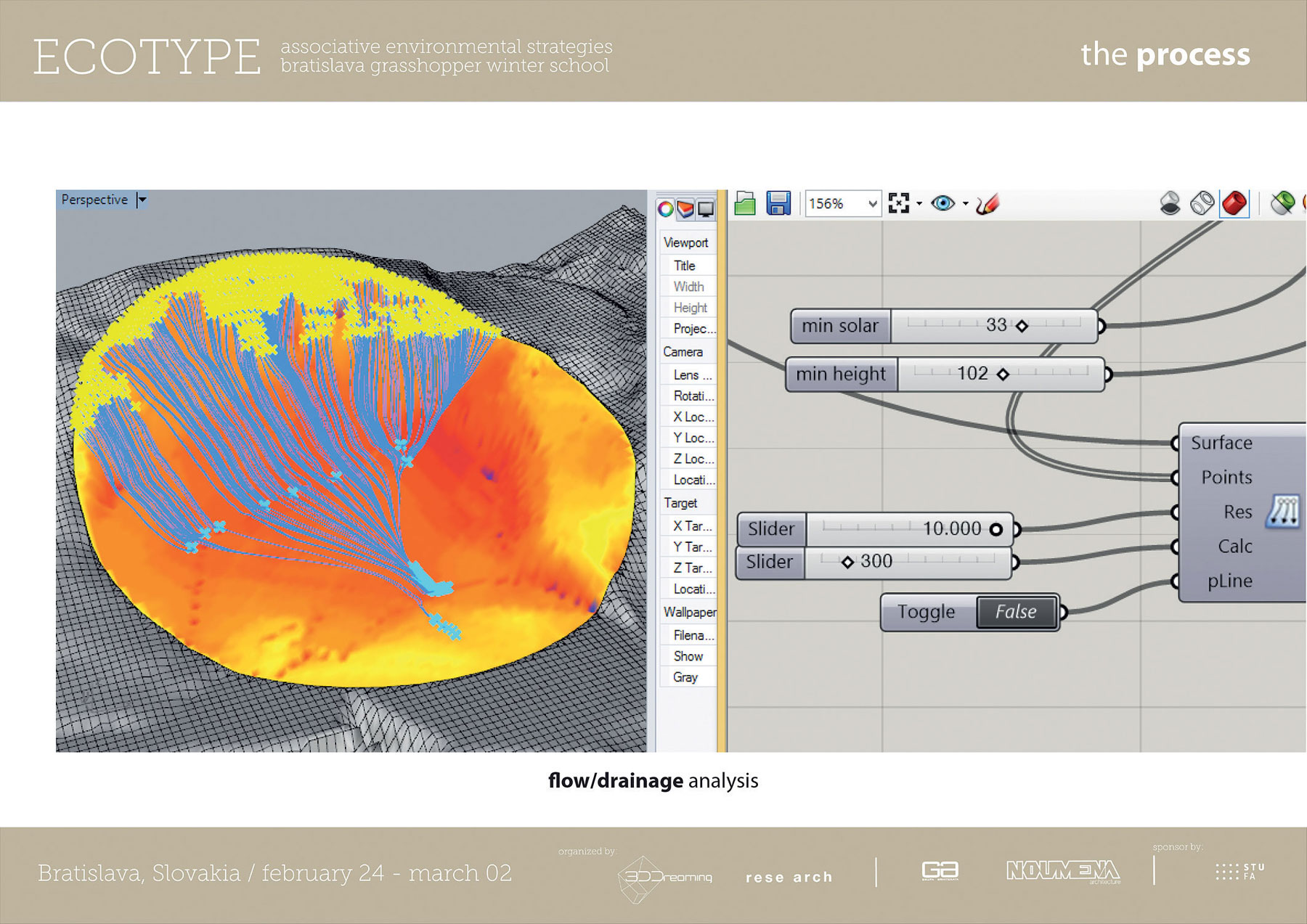This screenshot has width=1307, height=924.
Task: Toggle named views with the eye icon
Action: pyautogui.click(x=942, y=204)
